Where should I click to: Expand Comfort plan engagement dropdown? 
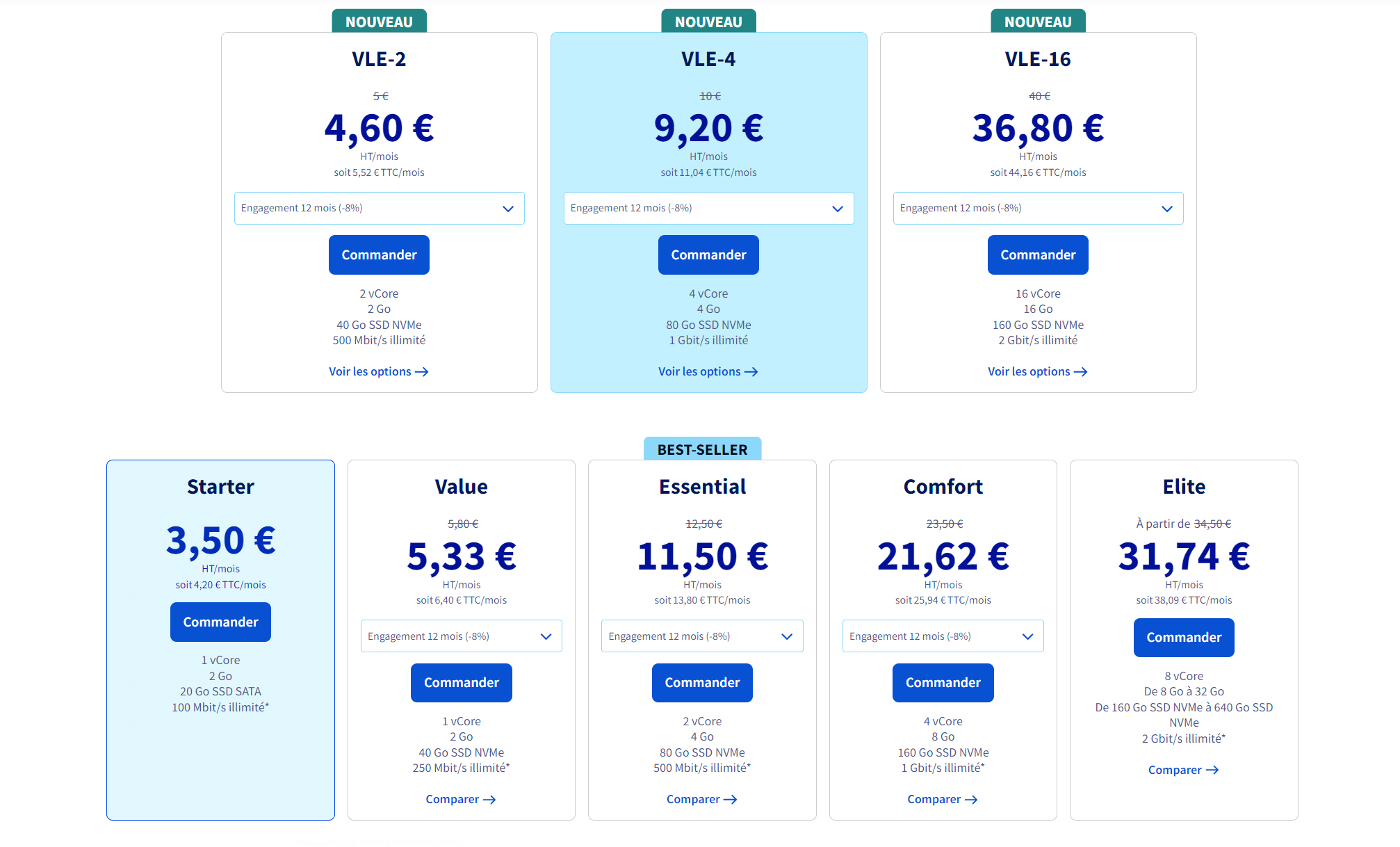943,636
